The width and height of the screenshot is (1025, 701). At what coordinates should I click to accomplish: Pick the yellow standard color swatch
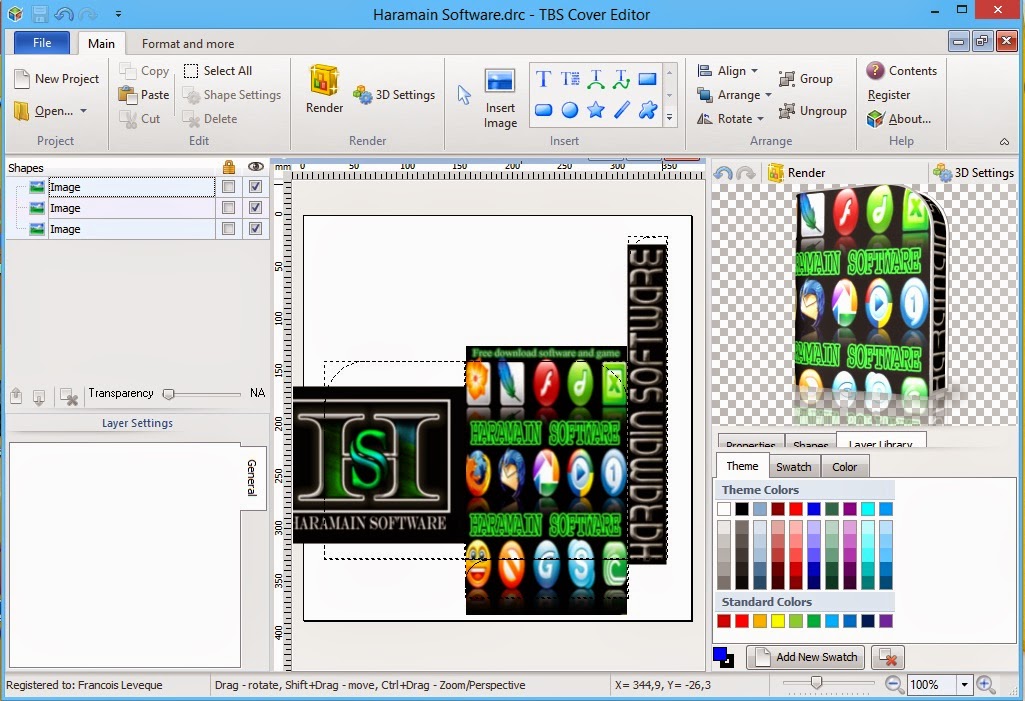(x=778, y=621)
